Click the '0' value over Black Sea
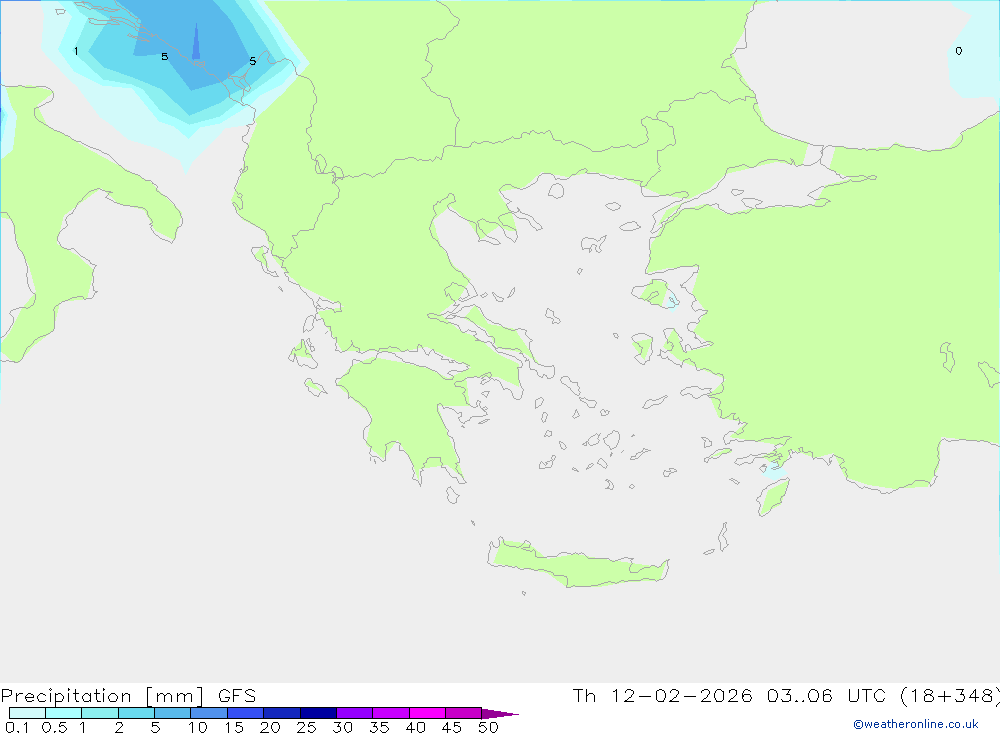 [x=959, y=51]
